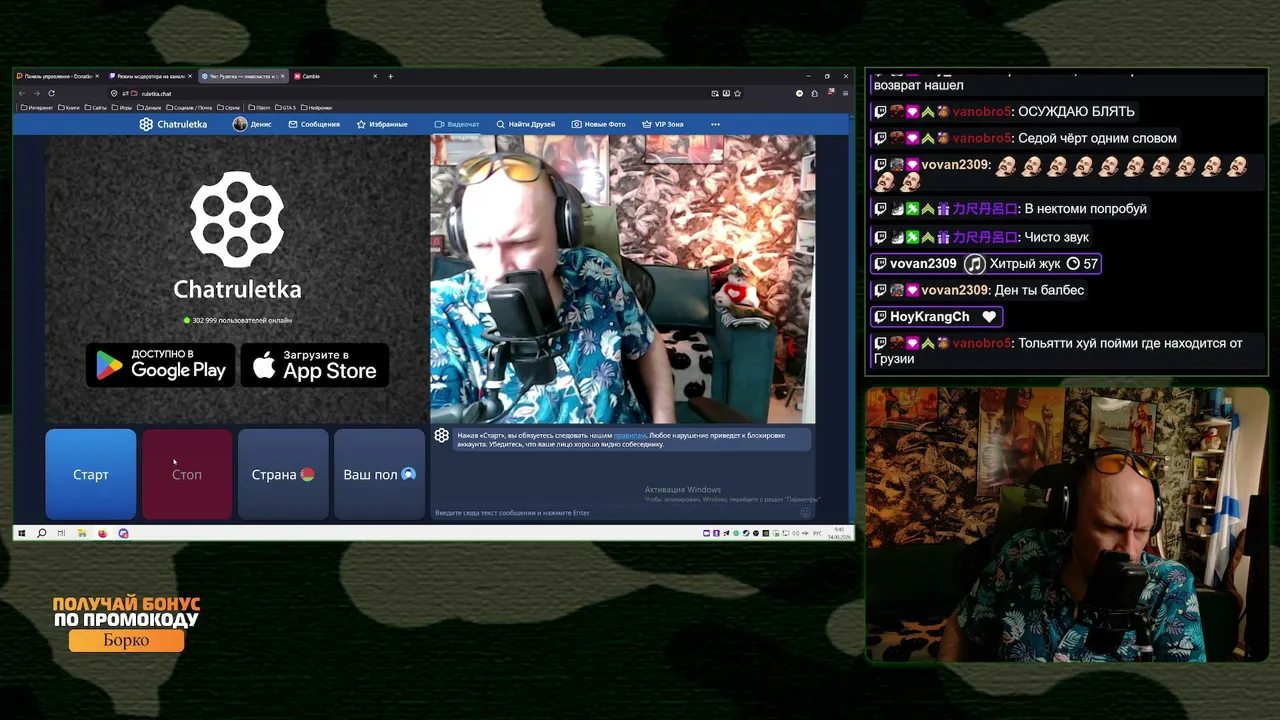1280x720 pixels.
Task: Click the webcam video preview
Action: pyautogui.click(x=623, y=279)
